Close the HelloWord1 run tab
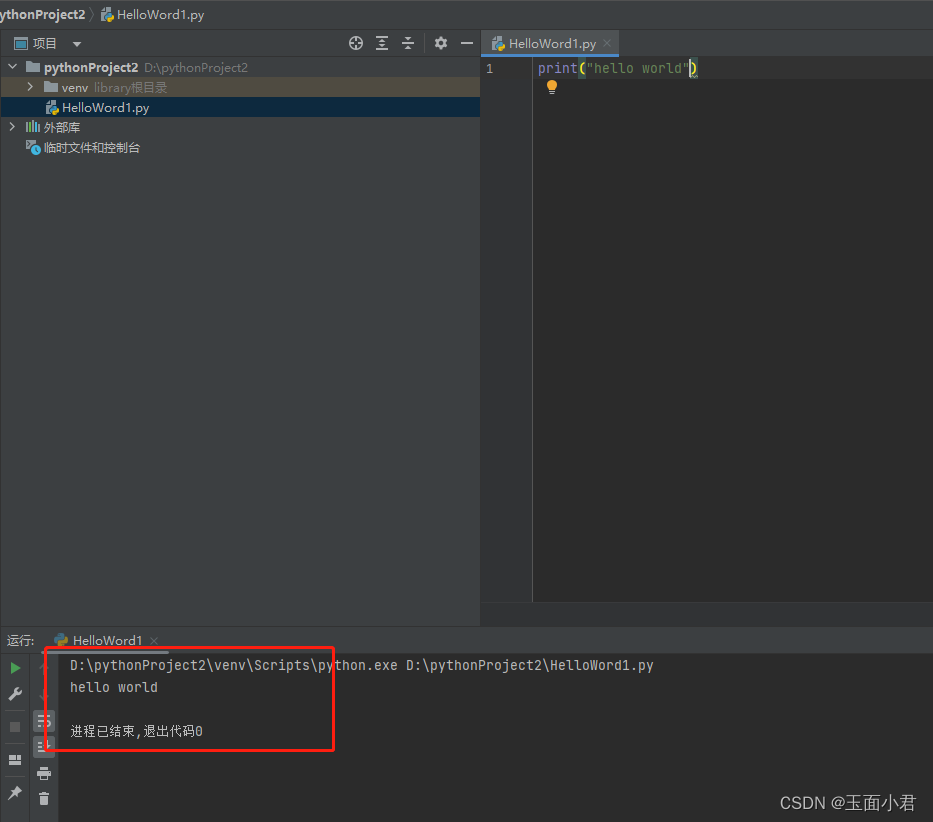933x822 pixels. tap(154, 640)
